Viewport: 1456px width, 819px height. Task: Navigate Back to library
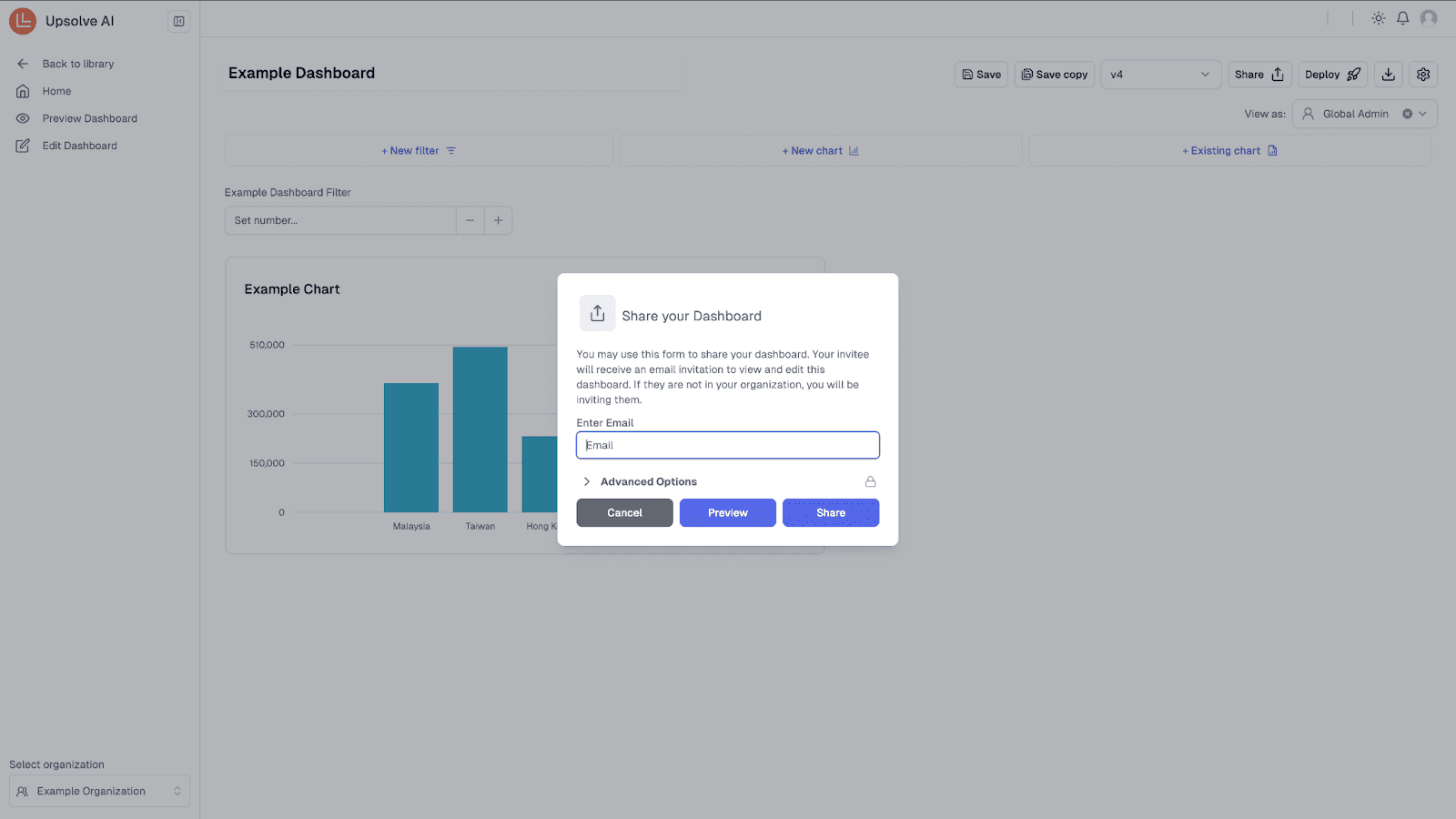point(77,64)
